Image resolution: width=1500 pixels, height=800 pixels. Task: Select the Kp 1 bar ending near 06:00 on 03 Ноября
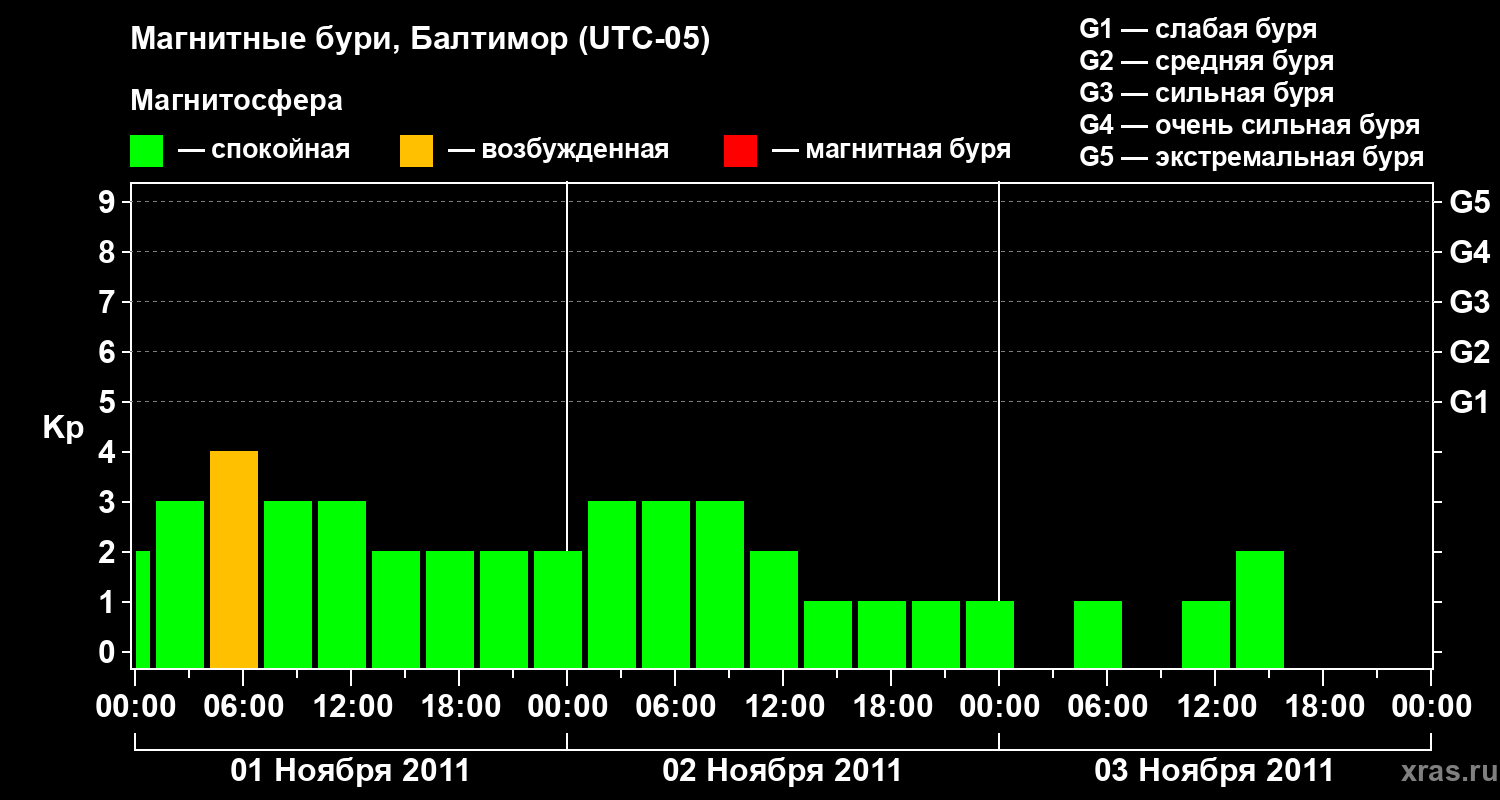1098,634
